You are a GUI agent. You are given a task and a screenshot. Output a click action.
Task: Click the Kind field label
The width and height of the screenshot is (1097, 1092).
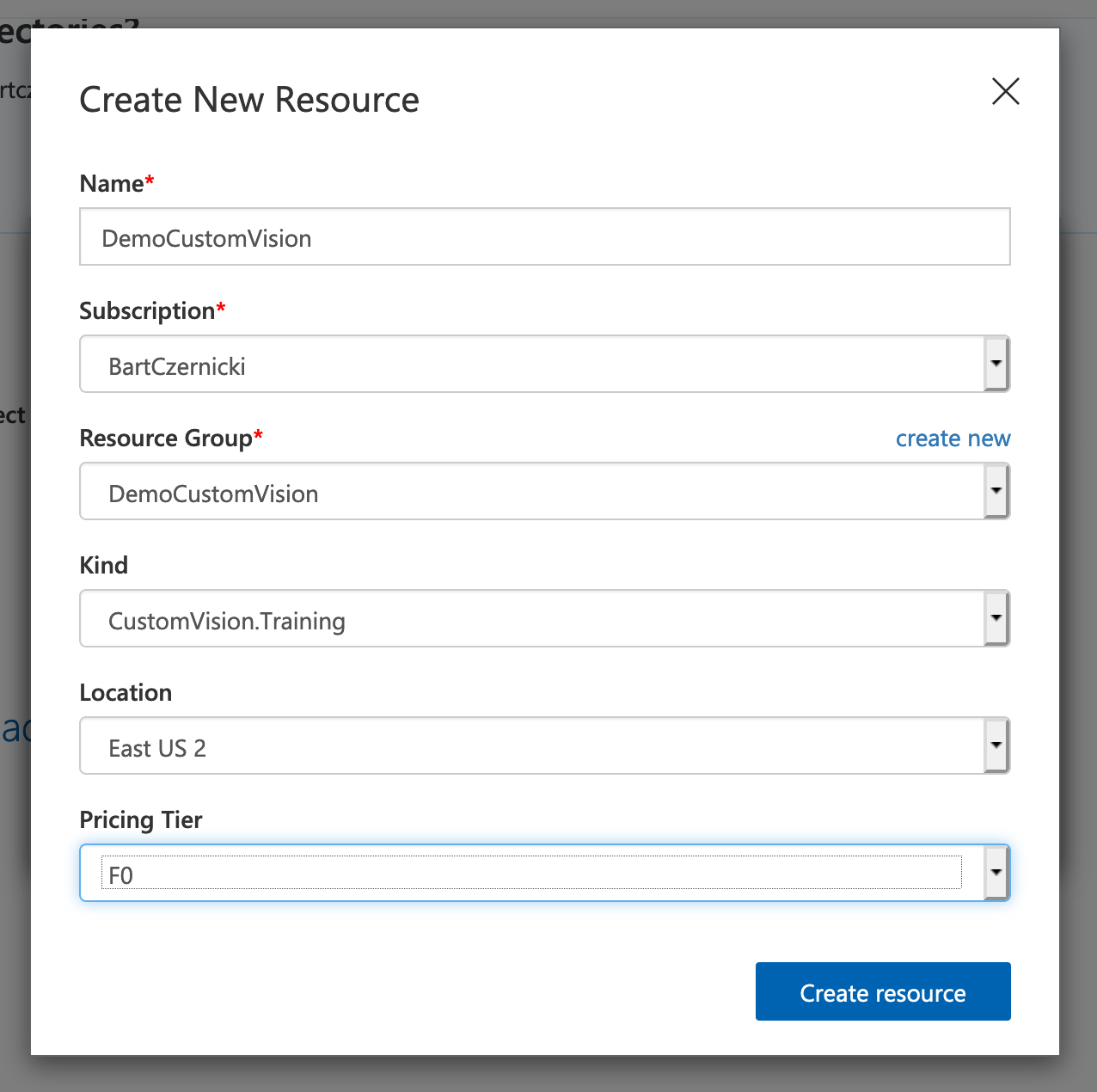[104, 566]
